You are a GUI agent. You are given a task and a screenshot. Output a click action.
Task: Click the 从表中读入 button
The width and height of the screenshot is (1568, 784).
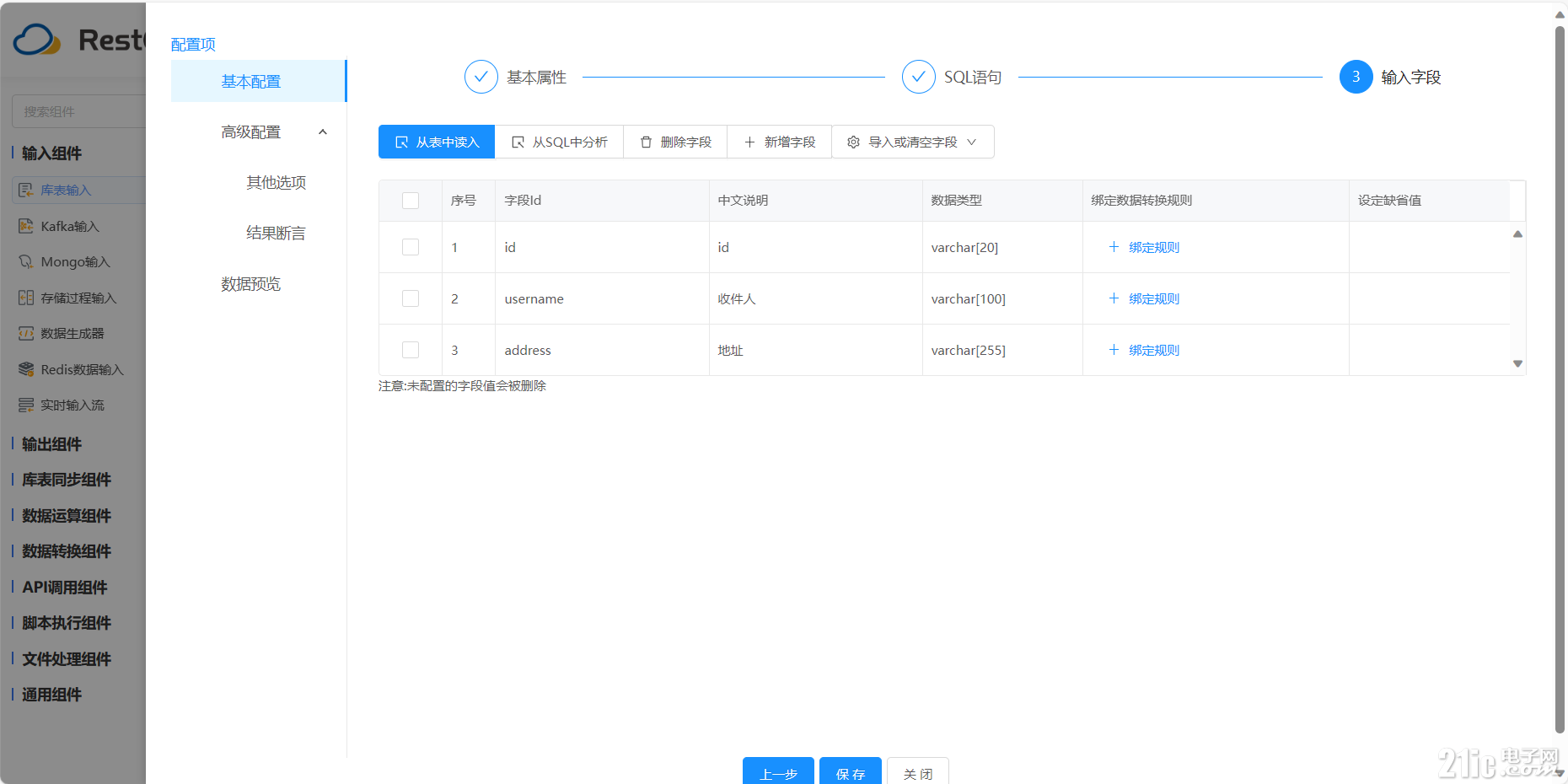pos(437,142)
